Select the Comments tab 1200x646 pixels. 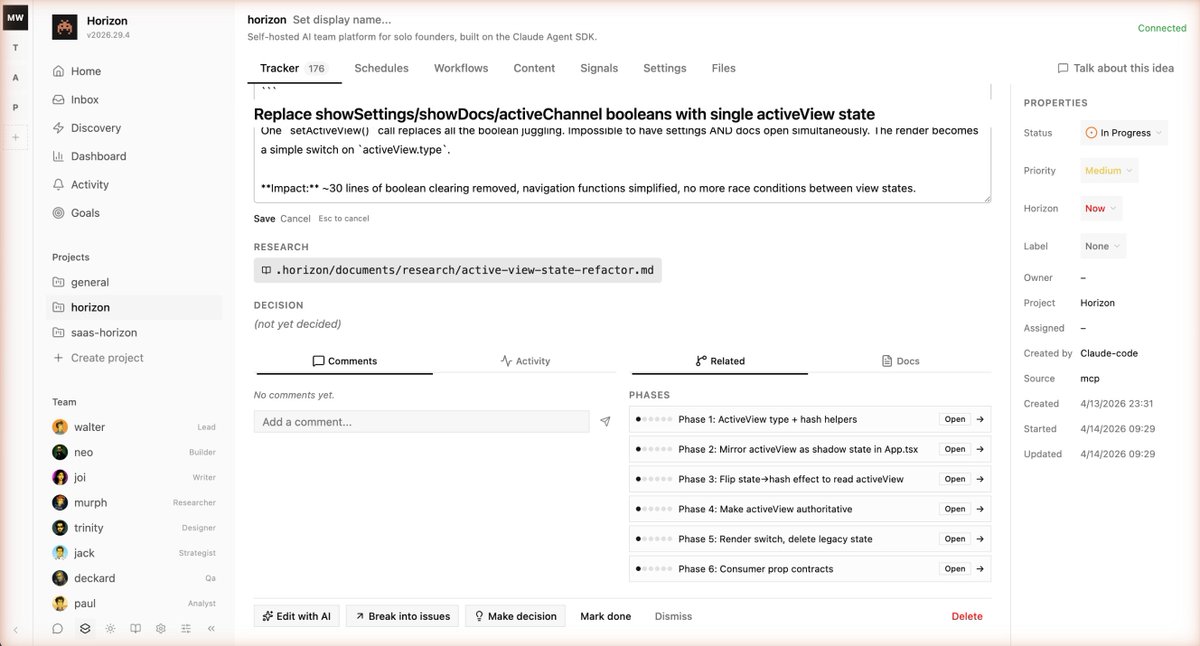click(344, 361)
